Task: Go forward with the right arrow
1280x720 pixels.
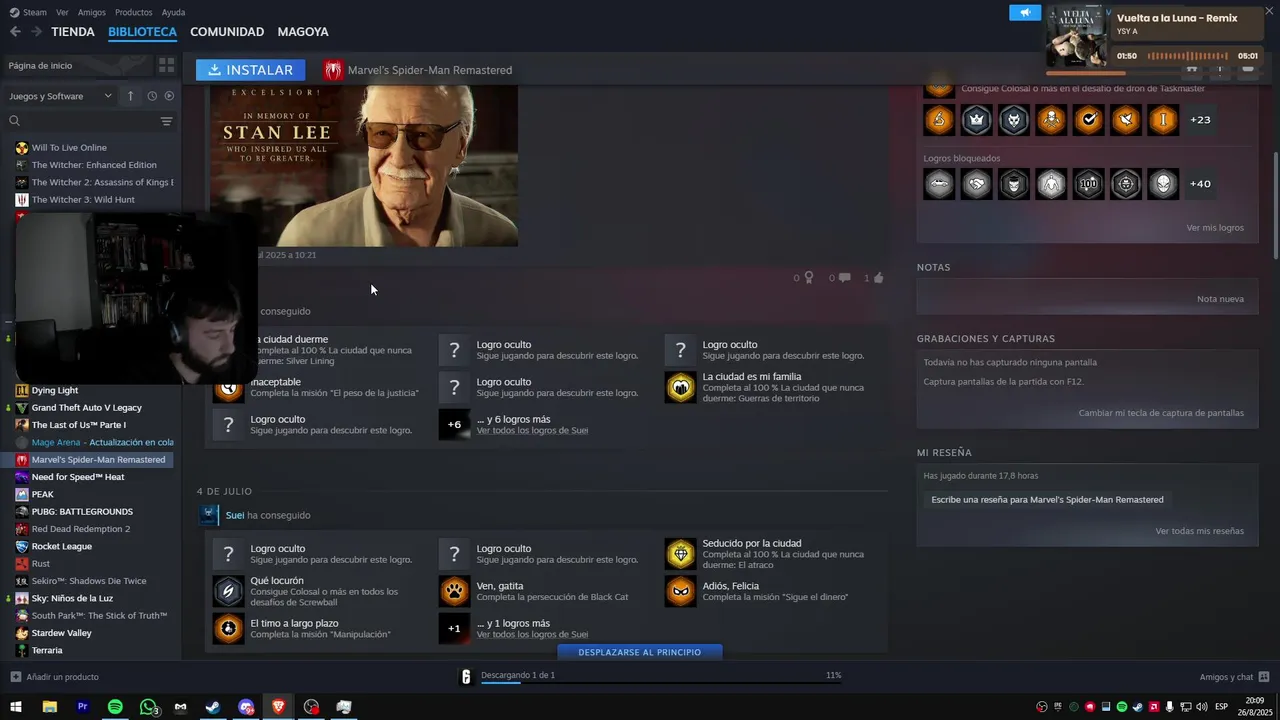Action: 36,32
